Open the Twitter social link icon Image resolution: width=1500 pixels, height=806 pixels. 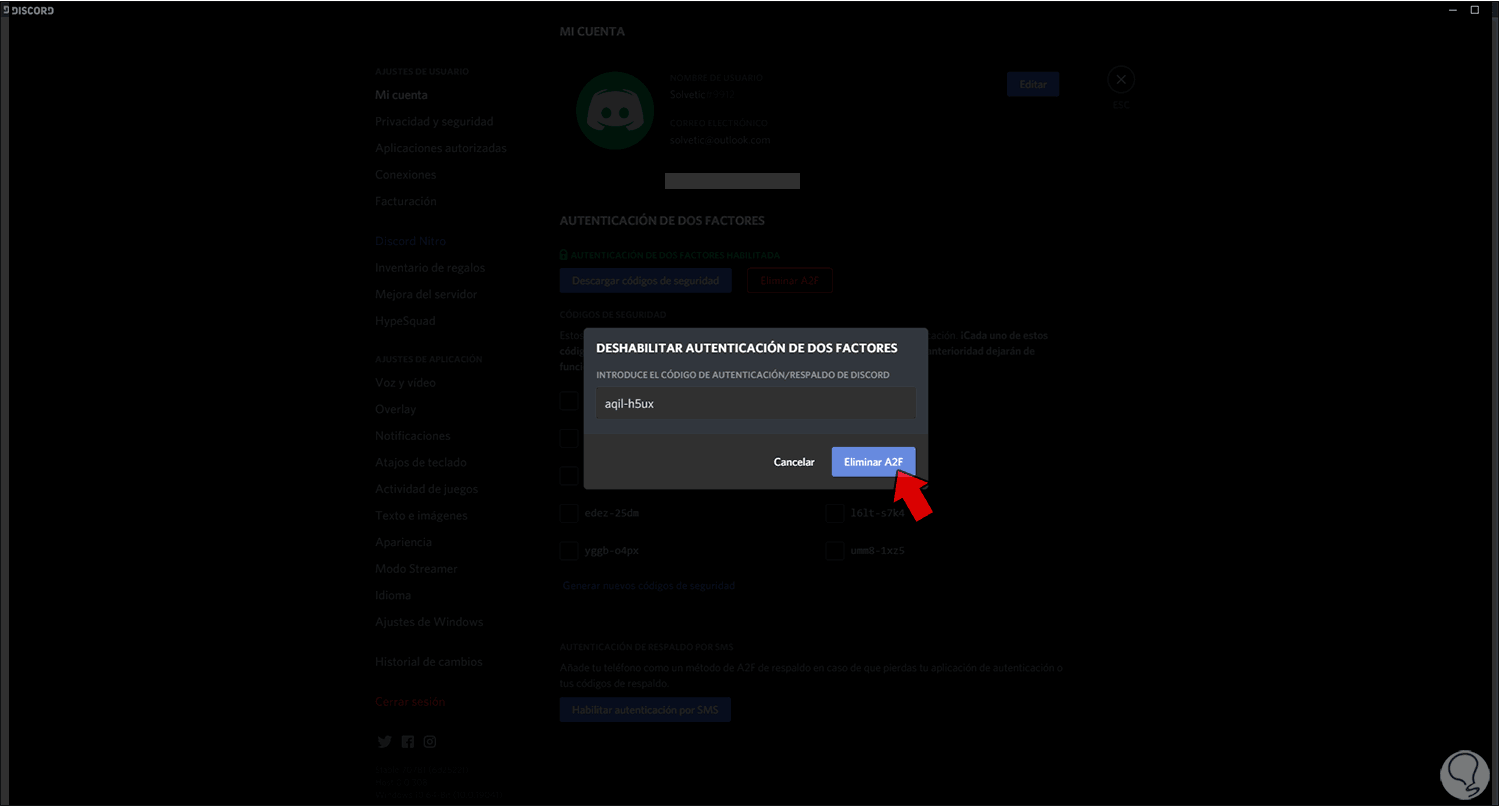tap(384, 742)
